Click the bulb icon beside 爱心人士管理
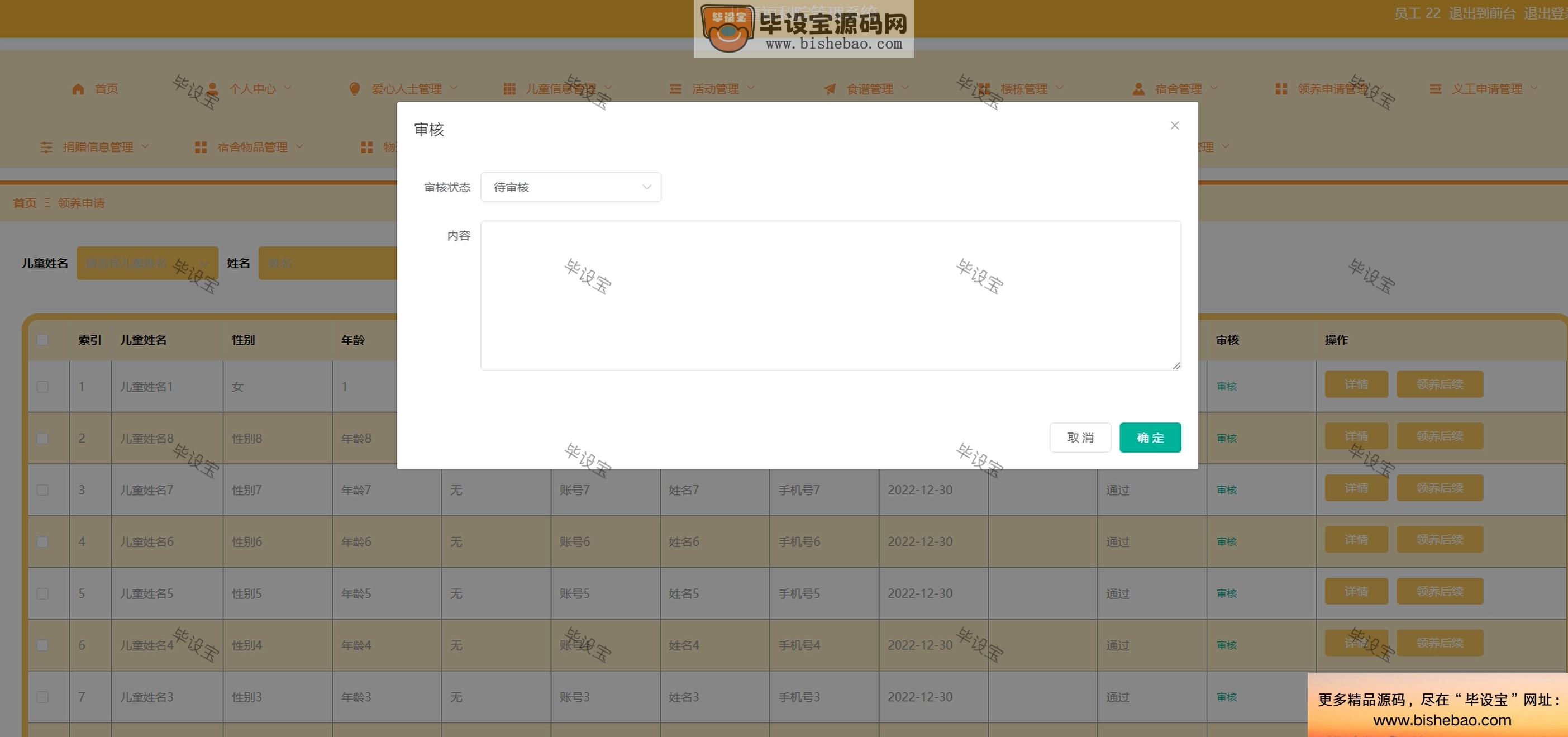The height and width of the screenshot is (737, 1568). 354,89
